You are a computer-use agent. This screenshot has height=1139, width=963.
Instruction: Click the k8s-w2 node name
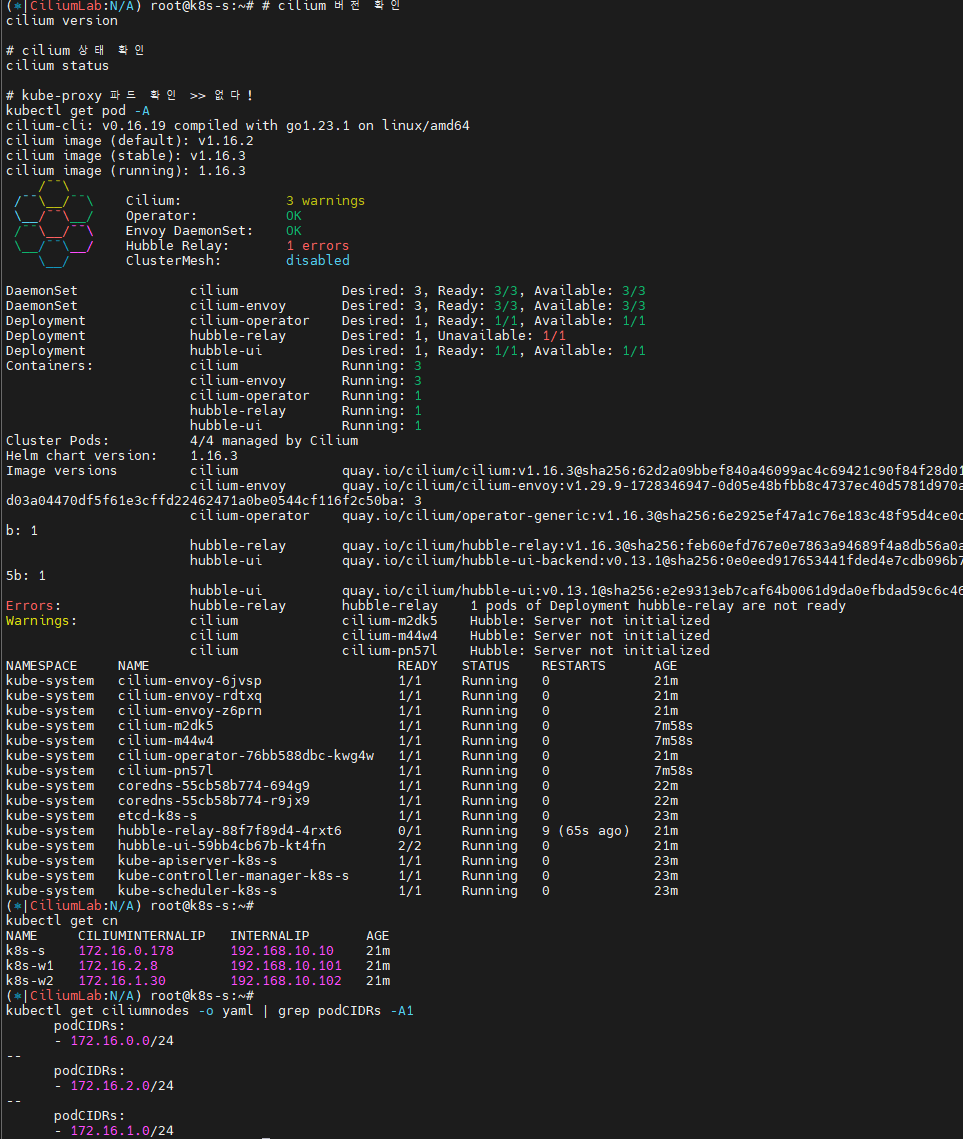[29, 981]
